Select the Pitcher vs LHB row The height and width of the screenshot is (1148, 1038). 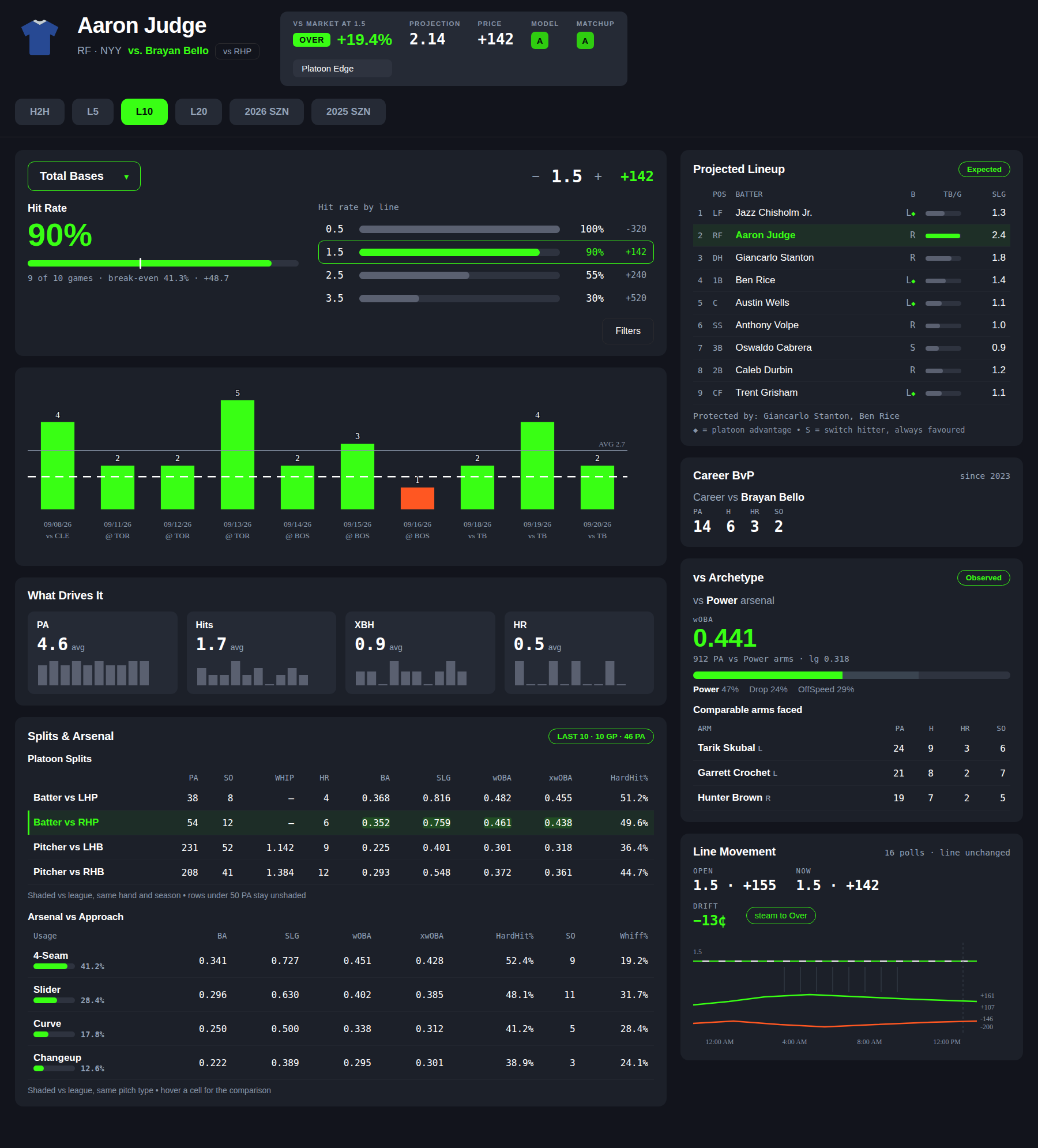[x=341, y=847]
